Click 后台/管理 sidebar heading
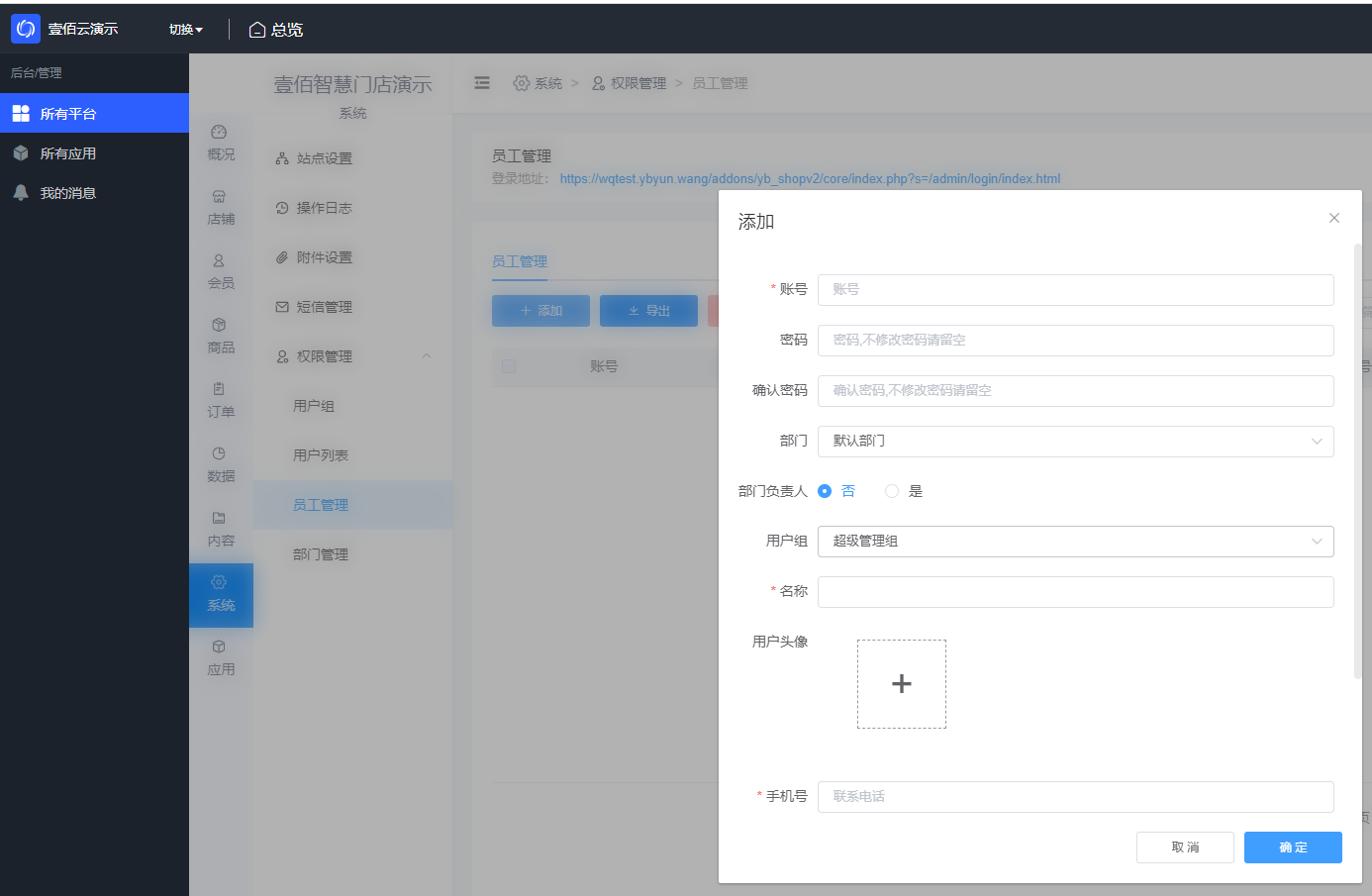This screenshot has height=896, width=1372. coord(37,73)
